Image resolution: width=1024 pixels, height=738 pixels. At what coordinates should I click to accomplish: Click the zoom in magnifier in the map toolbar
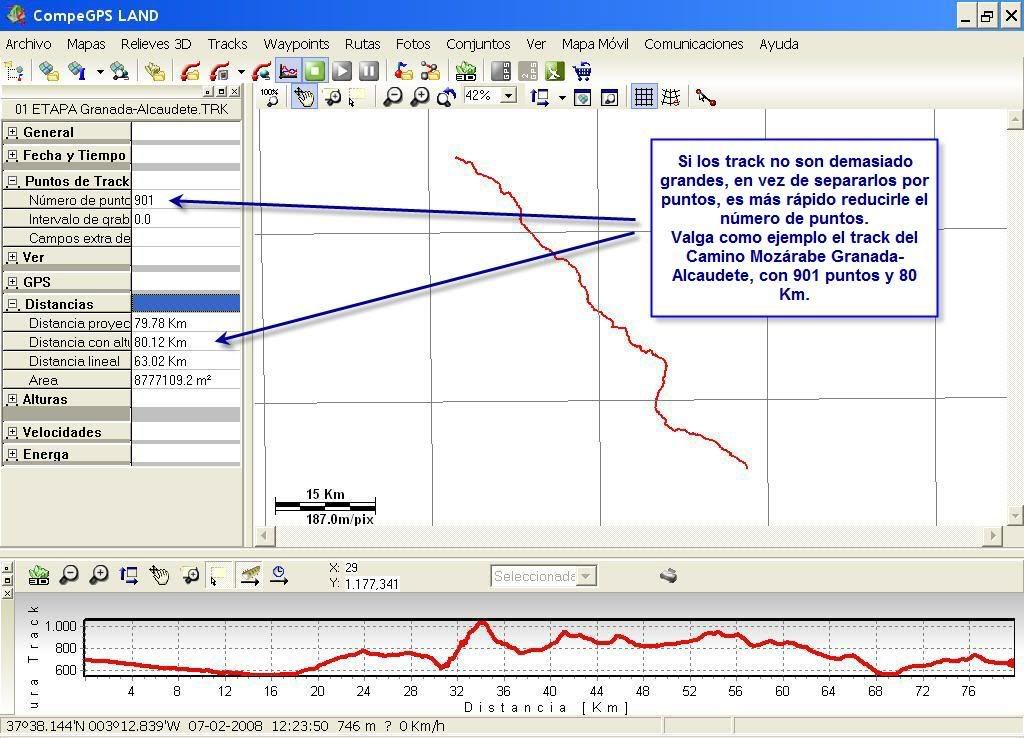point(419,97)
